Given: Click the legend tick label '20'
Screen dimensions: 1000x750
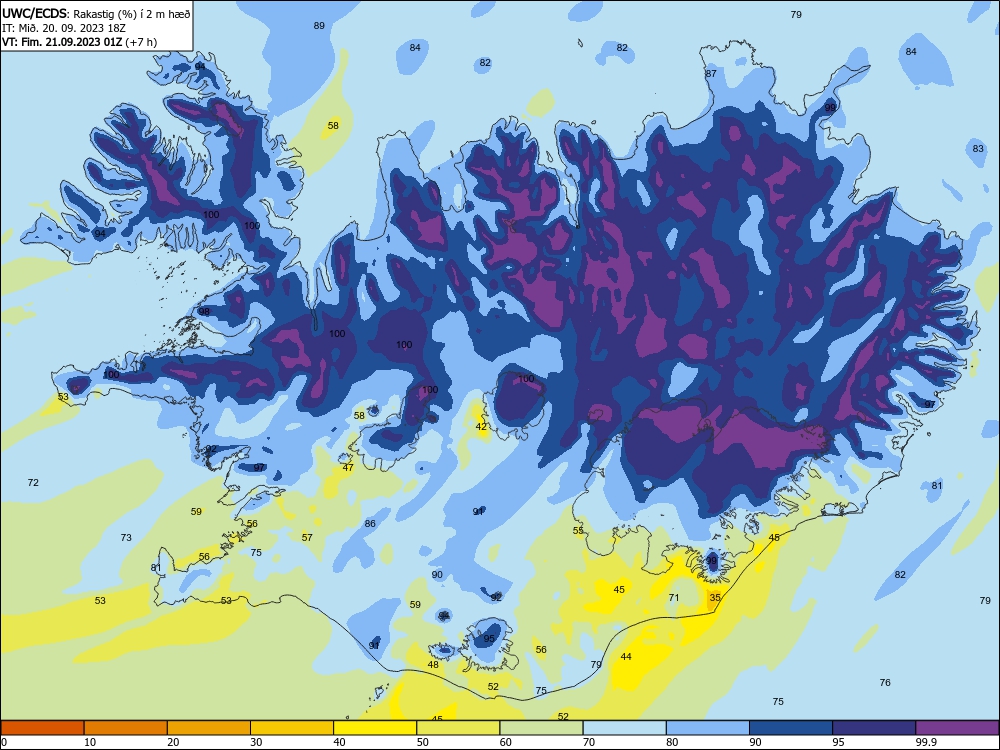Looking at the screenshot, I should click(x=173, y=742).
